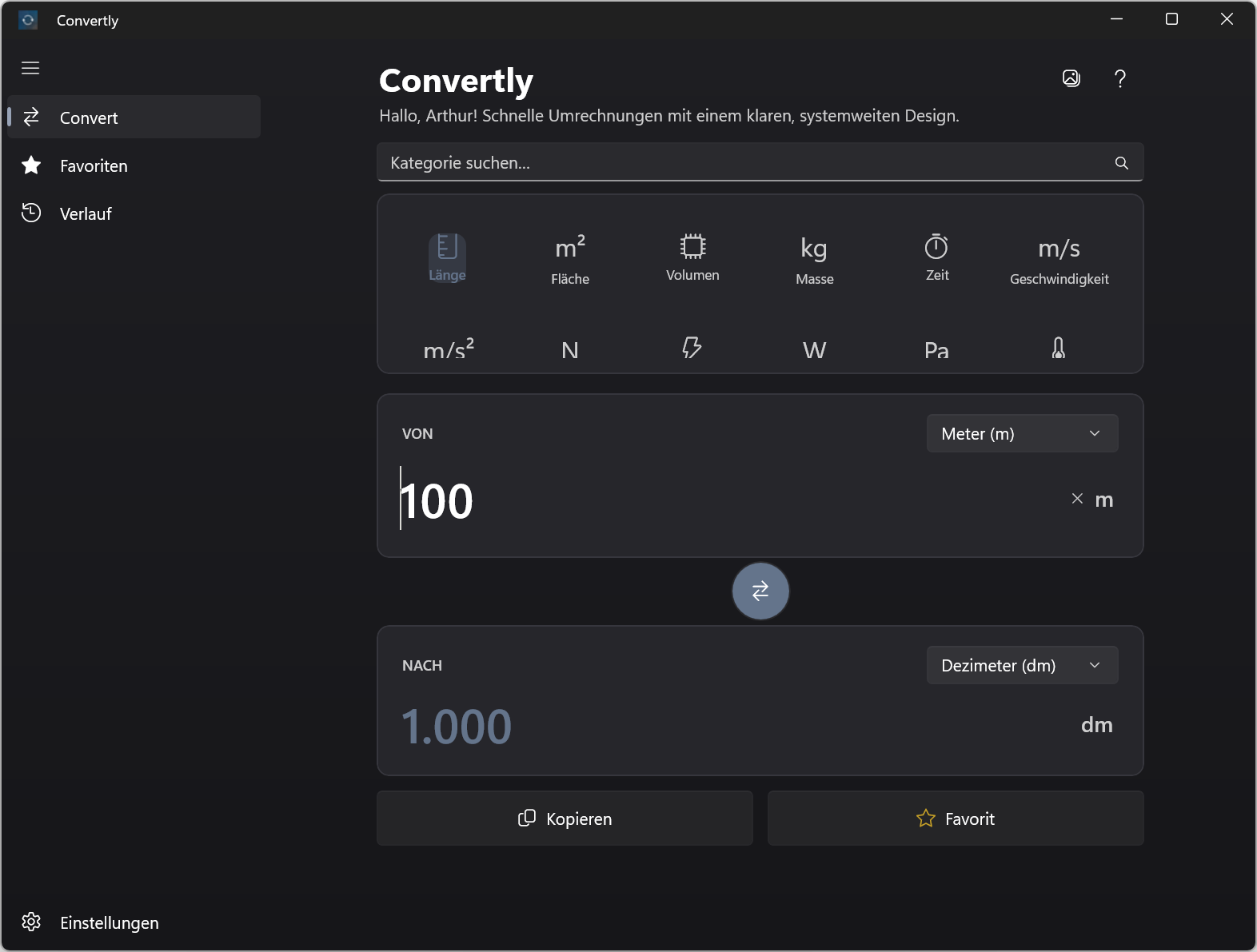Click the result value 1.000

pos(457,727)
